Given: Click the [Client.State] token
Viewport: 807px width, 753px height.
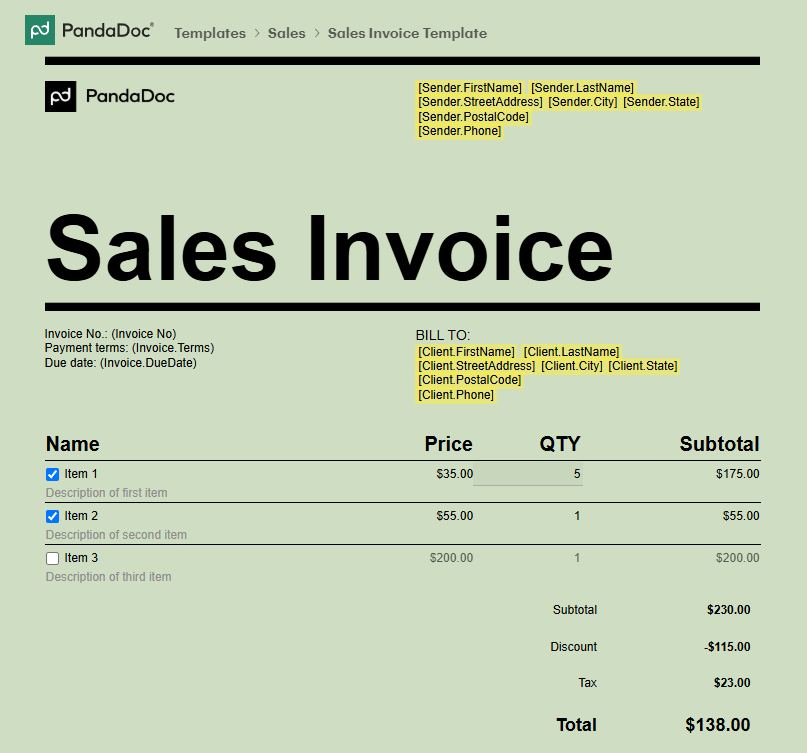Looking at the screenshot, I should [x=643, y=366].
